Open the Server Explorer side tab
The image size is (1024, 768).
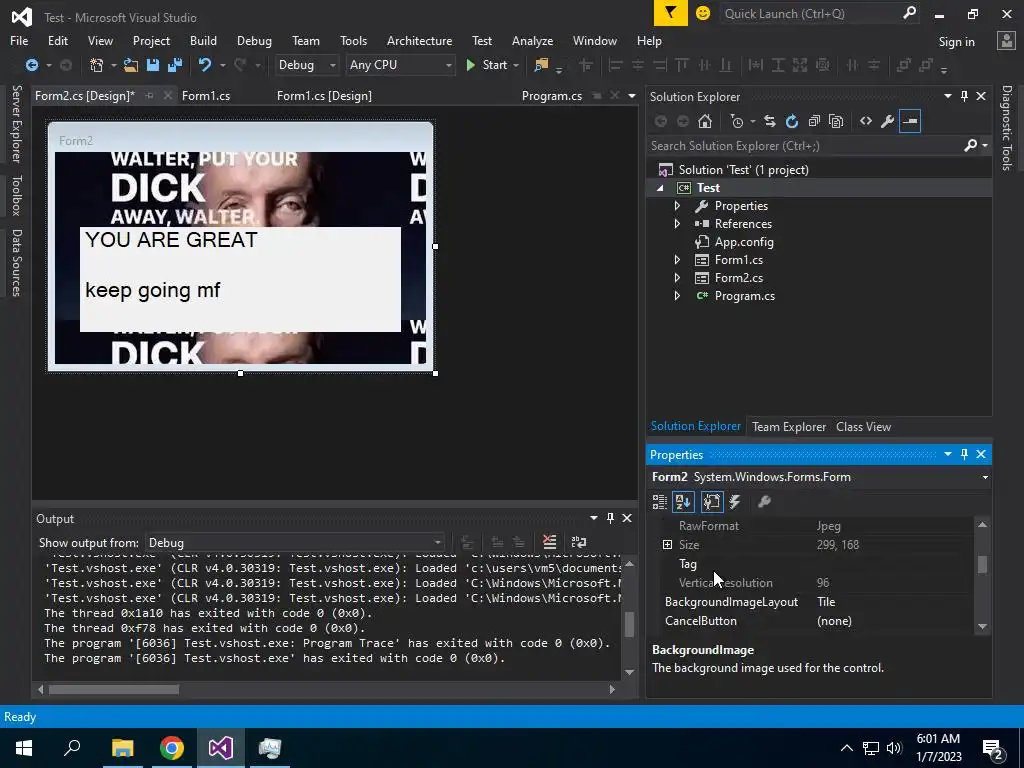coord(16,123)
